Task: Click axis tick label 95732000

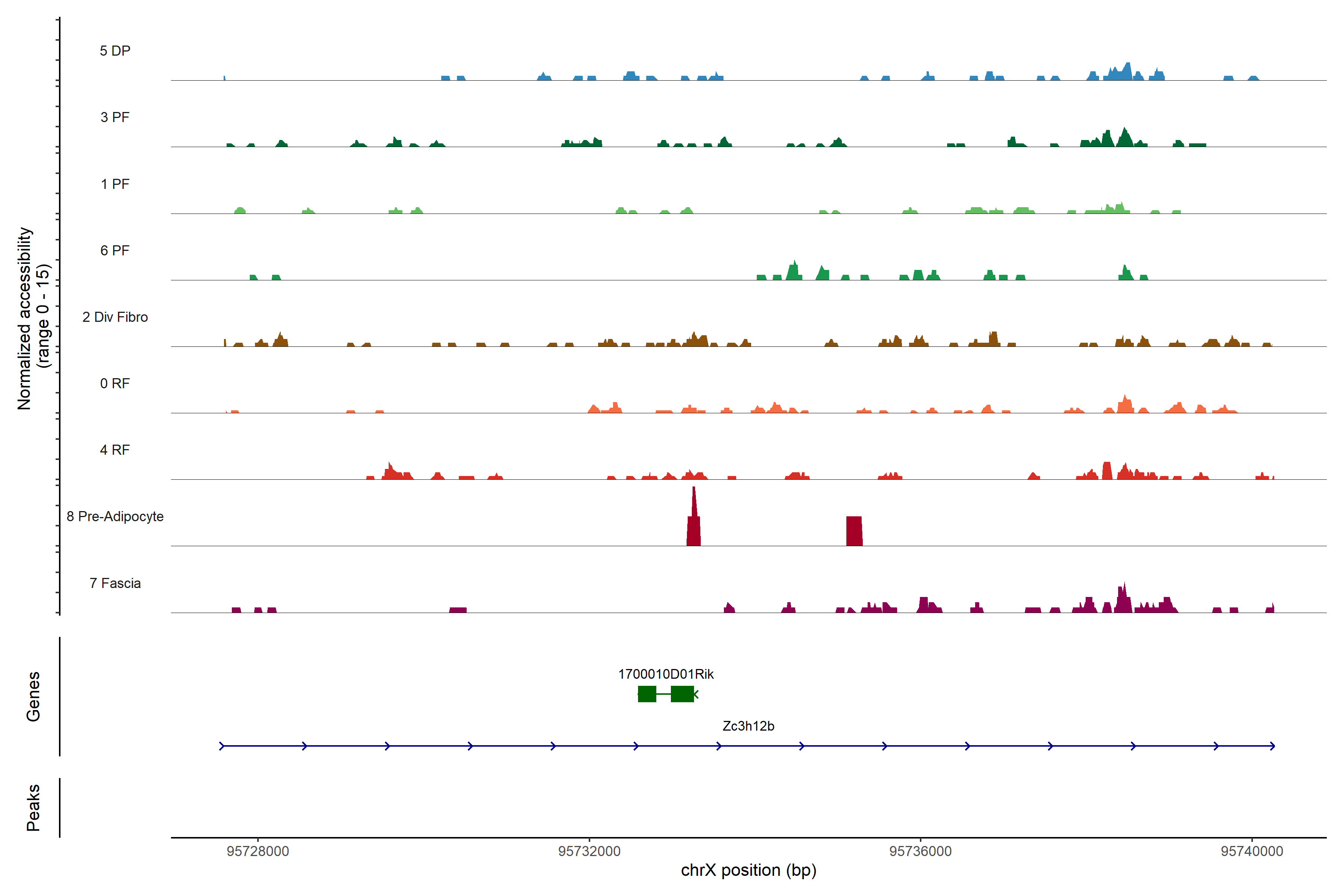Action: coord(589,852)
